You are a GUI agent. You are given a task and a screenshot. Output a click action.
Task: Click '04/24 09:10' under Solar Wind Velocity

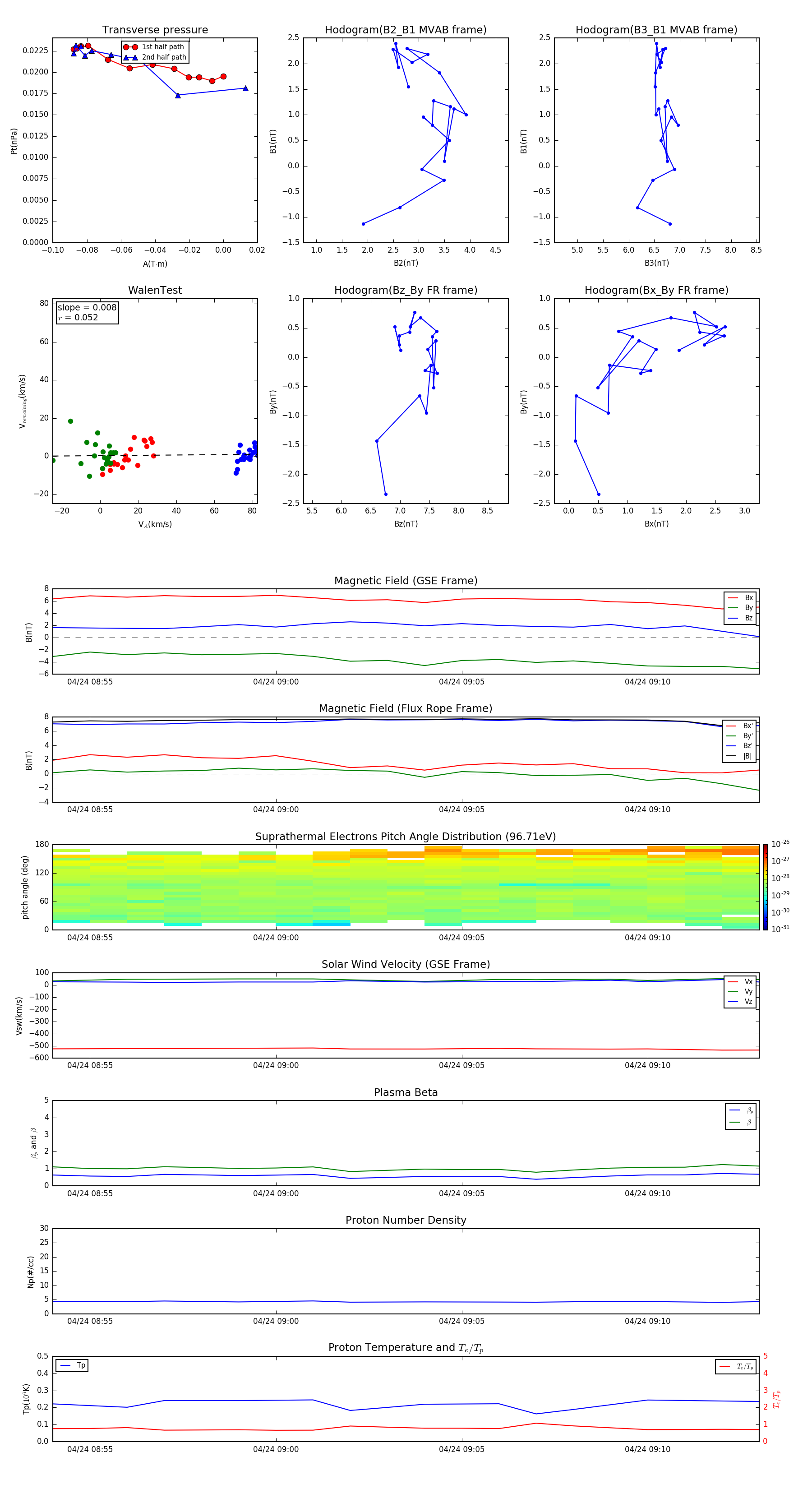point(647,1065)
